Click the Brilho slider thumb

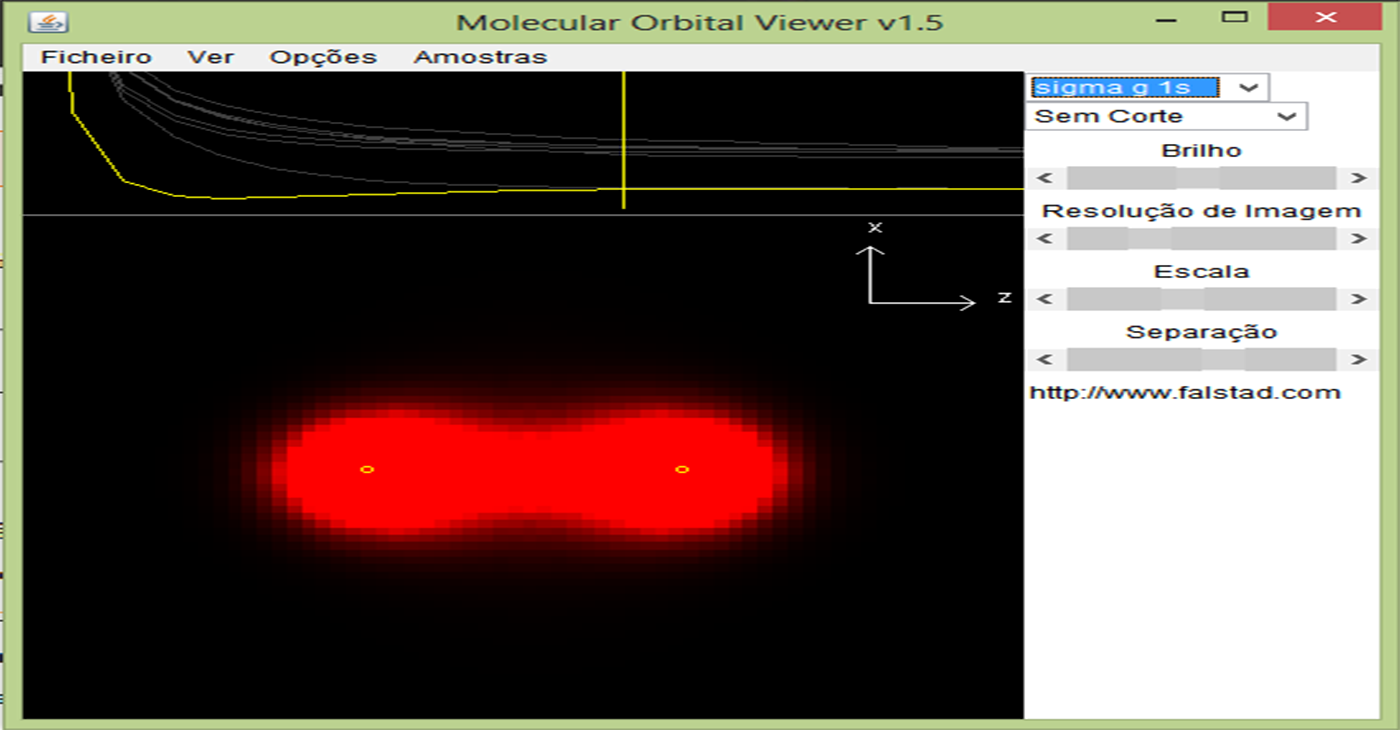[1198, 178]
